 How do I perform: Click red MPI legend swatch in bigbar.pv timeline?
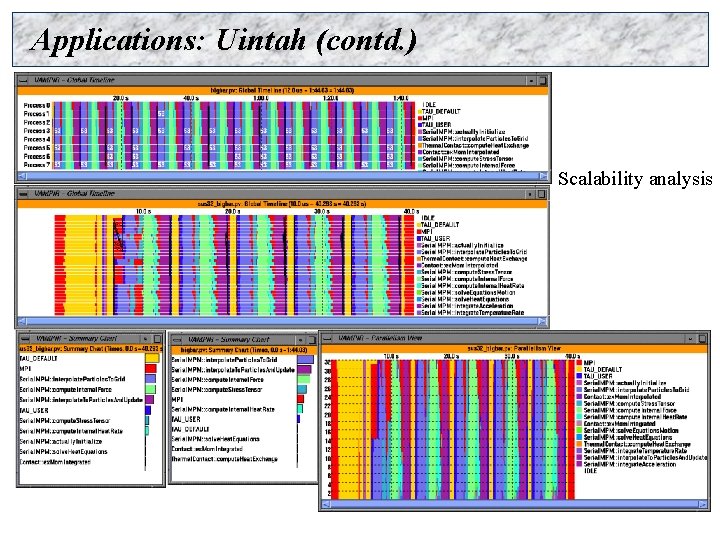tap(419, 118)
